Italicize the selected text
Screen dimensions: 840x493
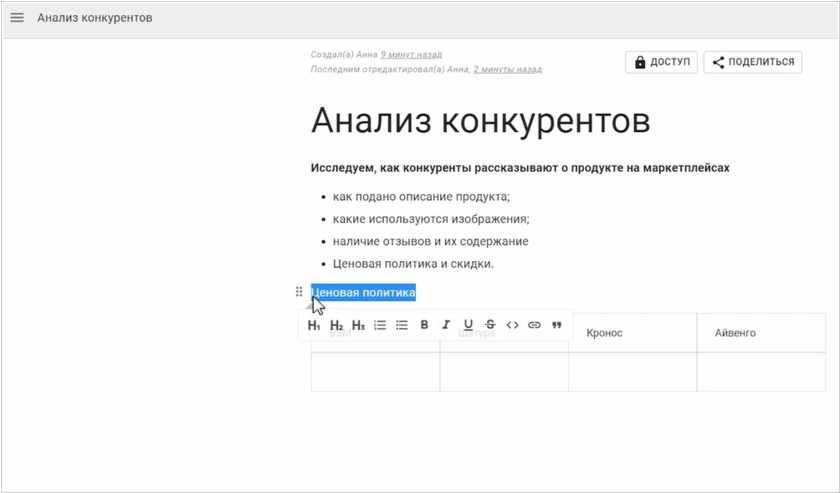tap(446, 325)
